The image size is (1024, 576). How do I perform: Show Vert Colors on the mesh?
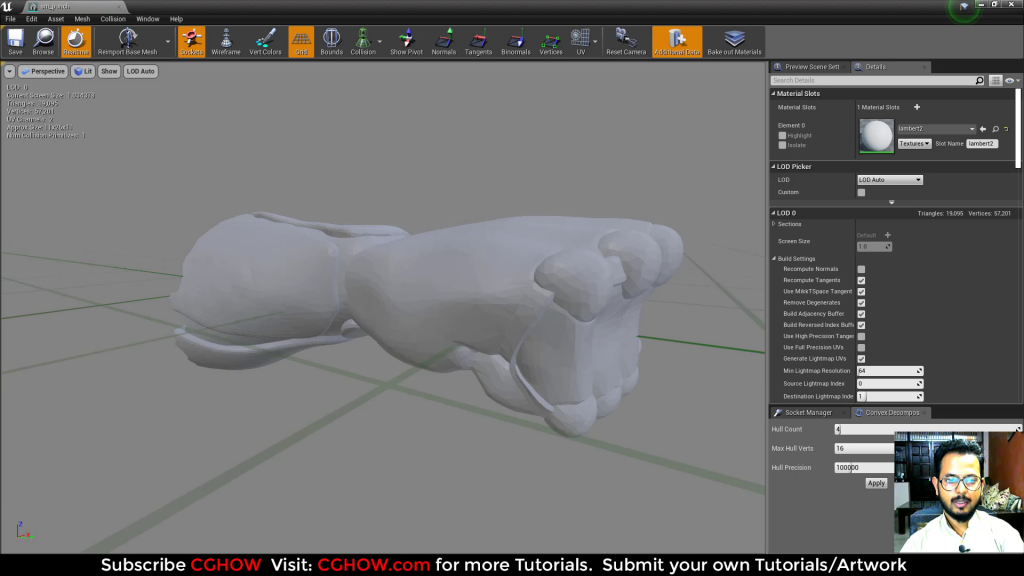click(x=265, y=41)
